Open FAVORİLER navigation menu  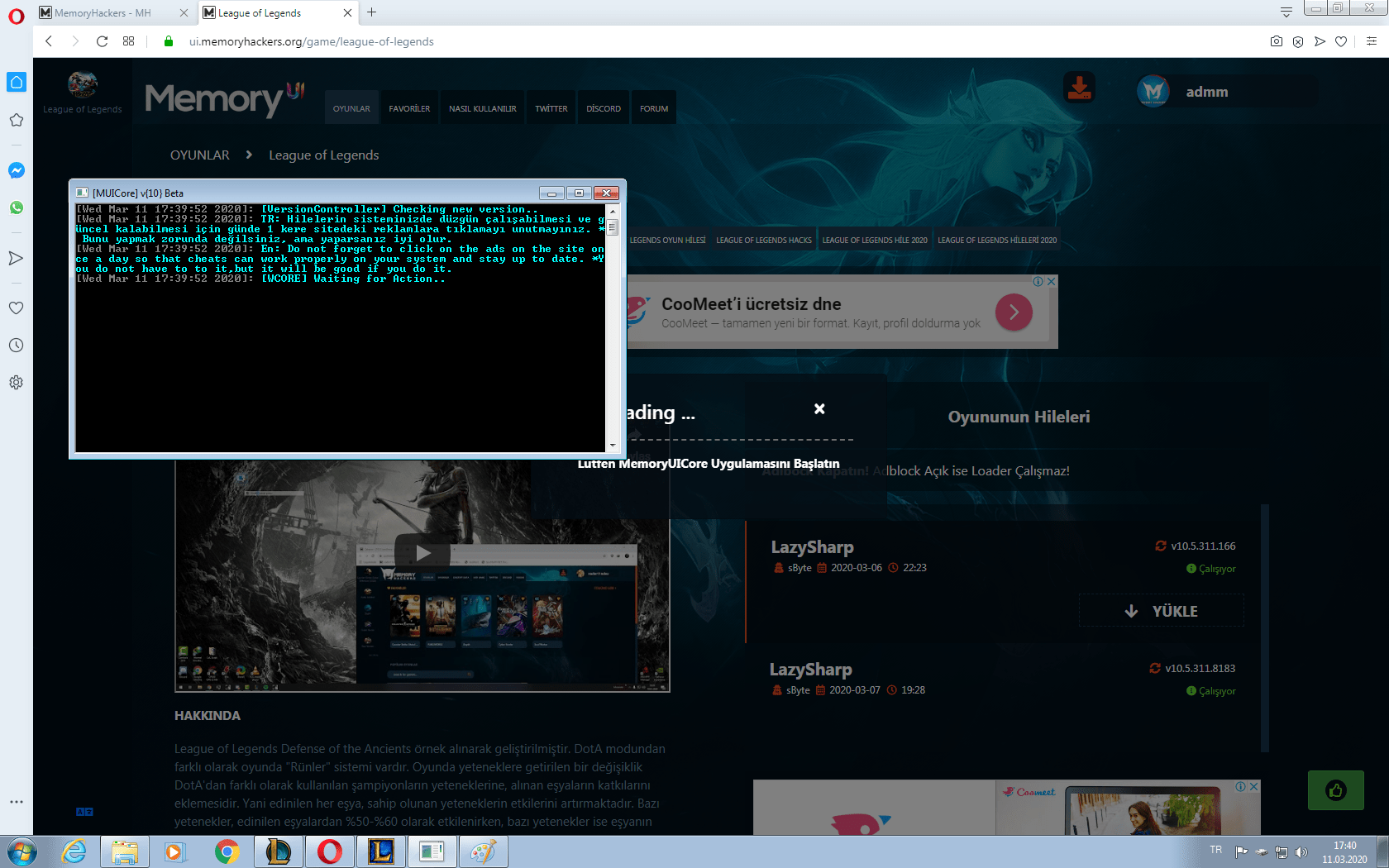pos(409,108)
